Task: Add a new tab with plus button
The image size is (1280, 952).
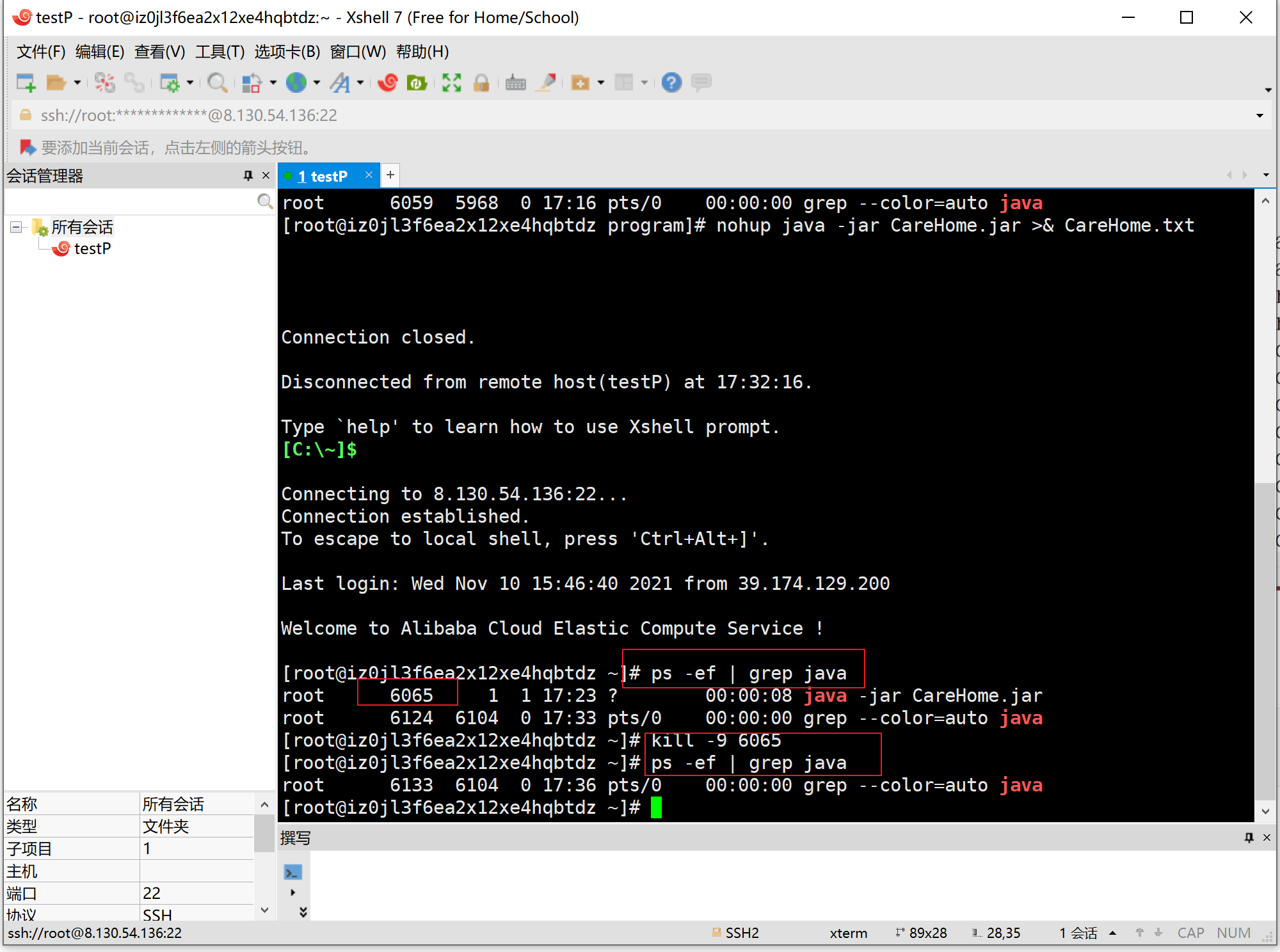Action: 390,175
